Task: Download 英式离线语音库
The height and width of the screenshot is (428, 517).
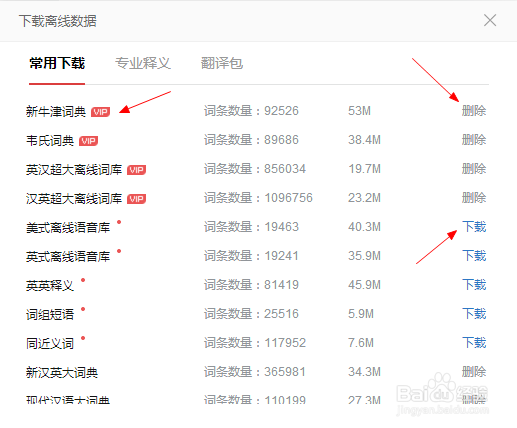Action: [x=474, y=256]
